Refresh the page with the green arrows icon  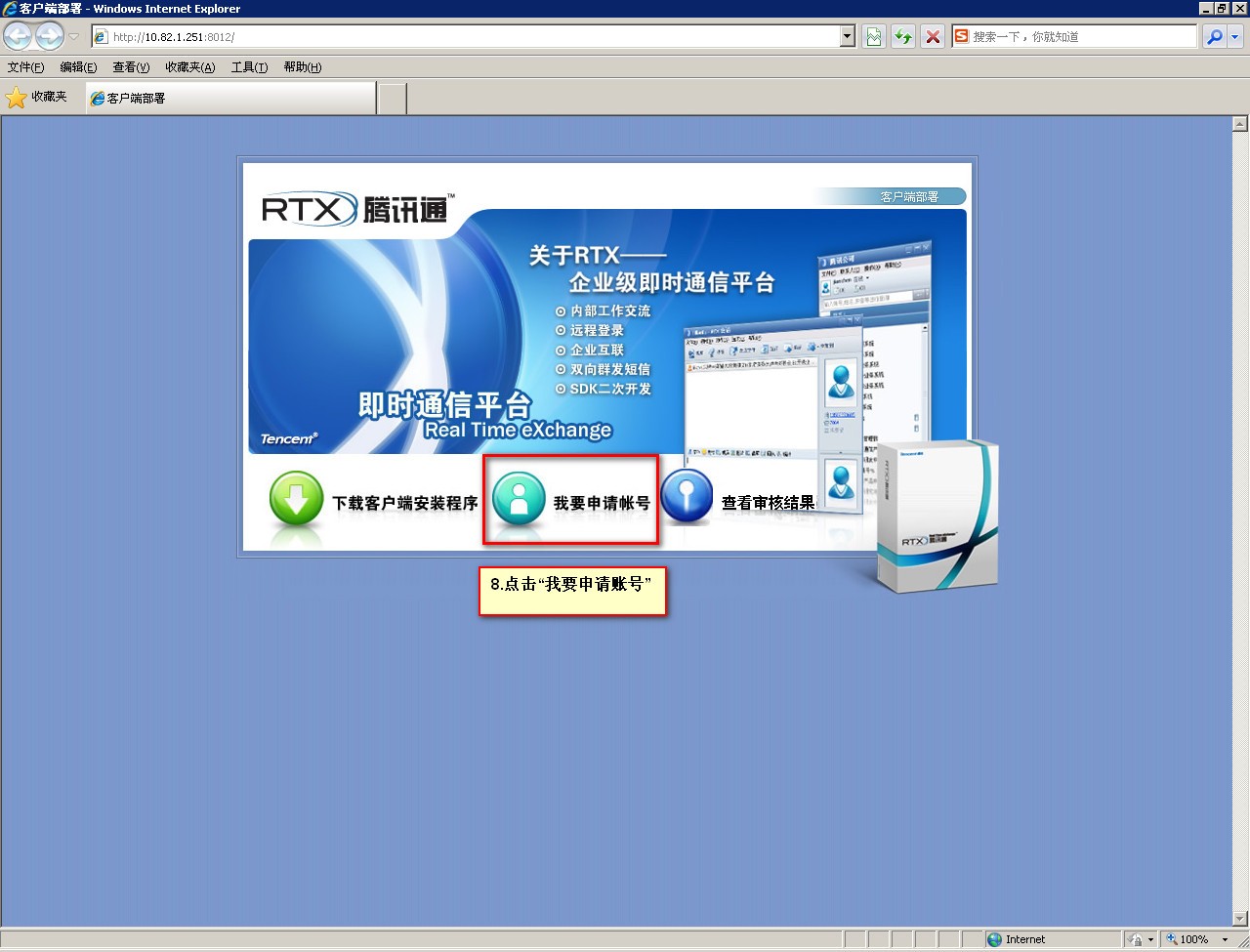coord(903,37)
